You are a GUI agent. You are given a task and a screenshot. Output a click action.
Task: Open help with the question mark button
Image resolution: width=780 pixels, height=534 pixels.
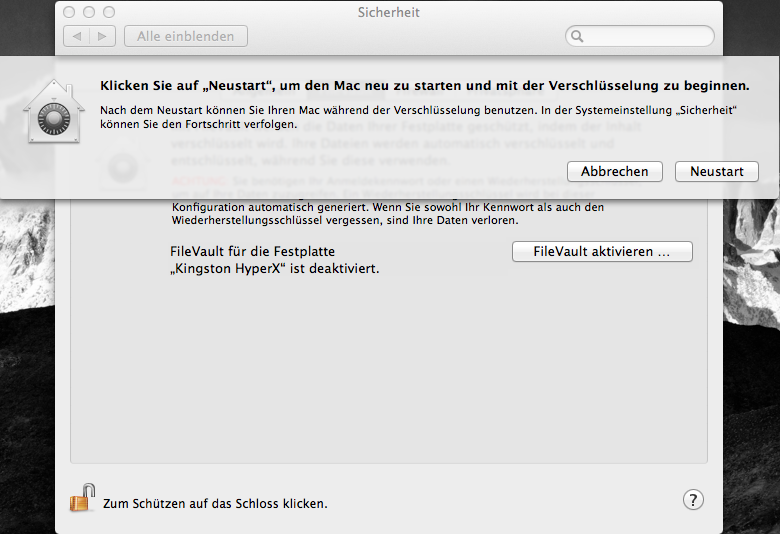point(693,500)
